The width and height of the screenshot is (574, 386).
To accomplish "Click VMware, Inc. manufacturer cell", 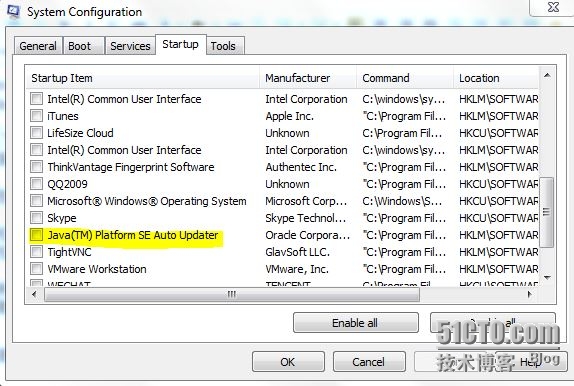I will point(297,269).
